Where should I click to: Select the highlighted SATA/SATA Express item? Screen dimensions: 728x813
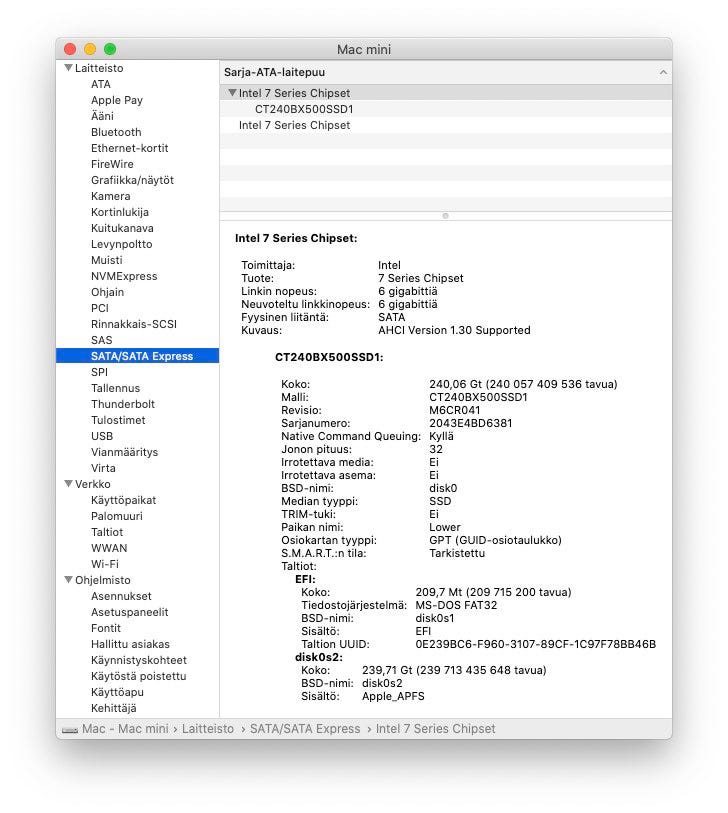click(137, 356)
